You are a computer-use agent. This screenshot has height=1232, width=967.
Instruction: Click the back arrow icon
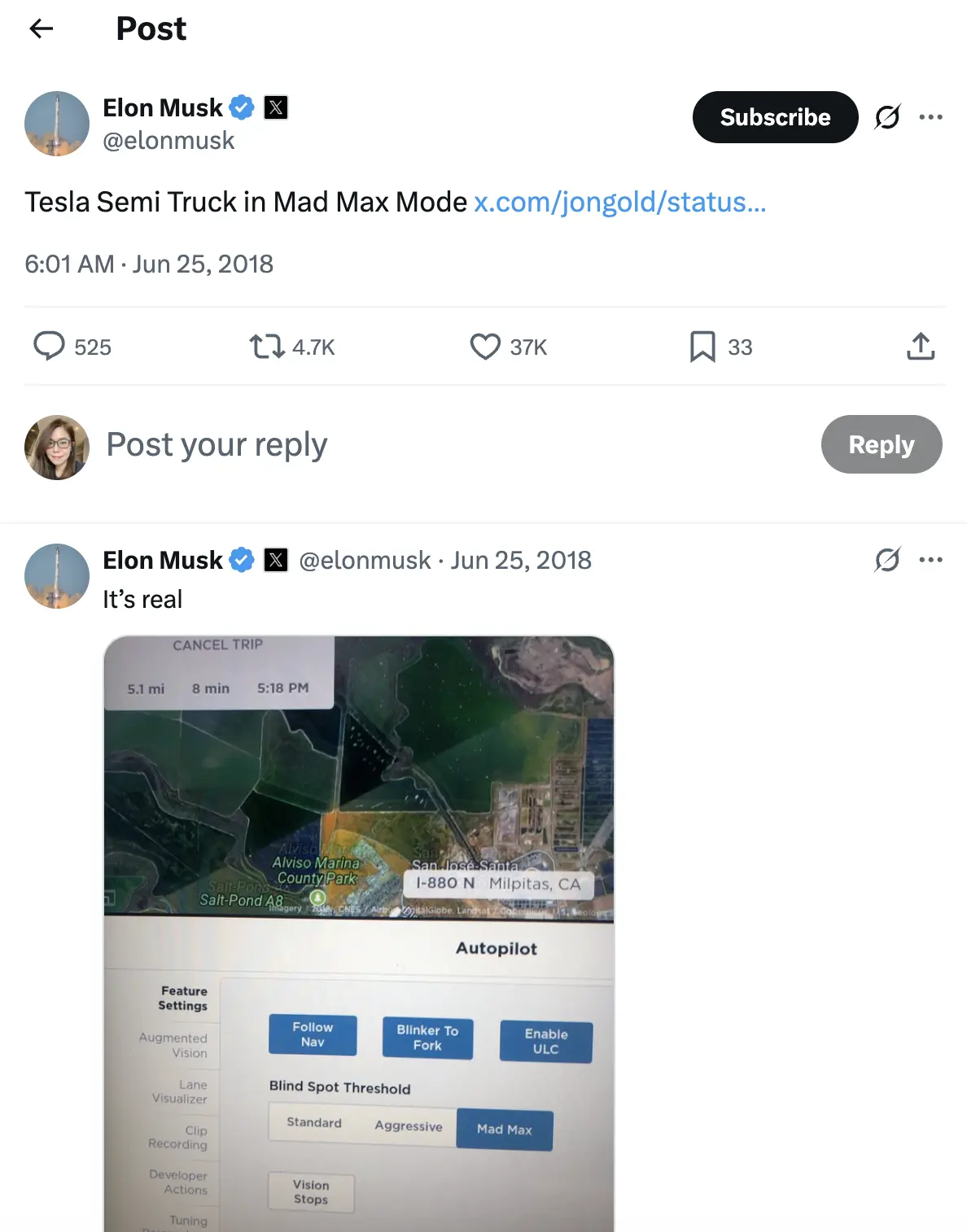41,29
